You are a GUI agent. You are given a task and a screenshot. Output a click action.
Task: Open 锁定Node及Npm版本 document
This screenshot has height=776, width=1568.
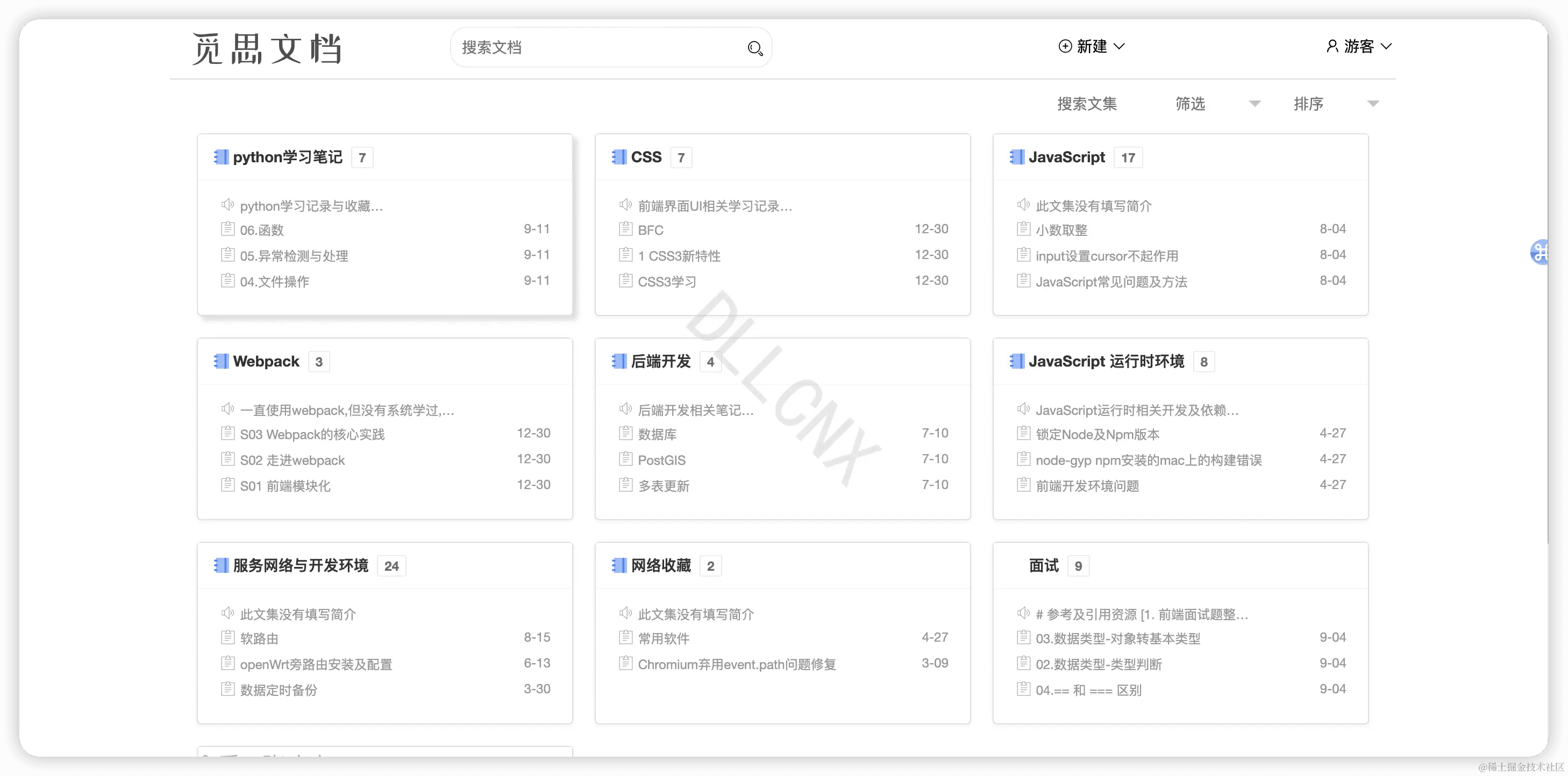click(x=1097, y=434)
